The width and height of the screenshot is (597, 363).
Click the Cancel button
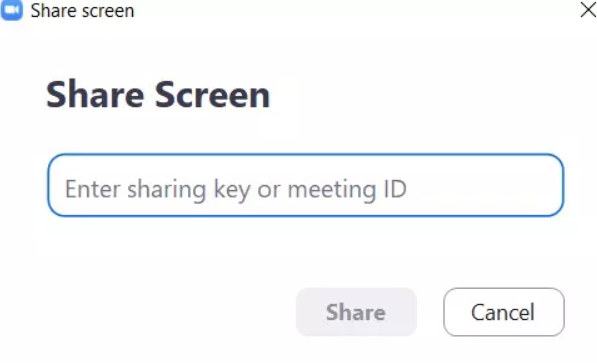pyautogui.click(x=503, y=312)
